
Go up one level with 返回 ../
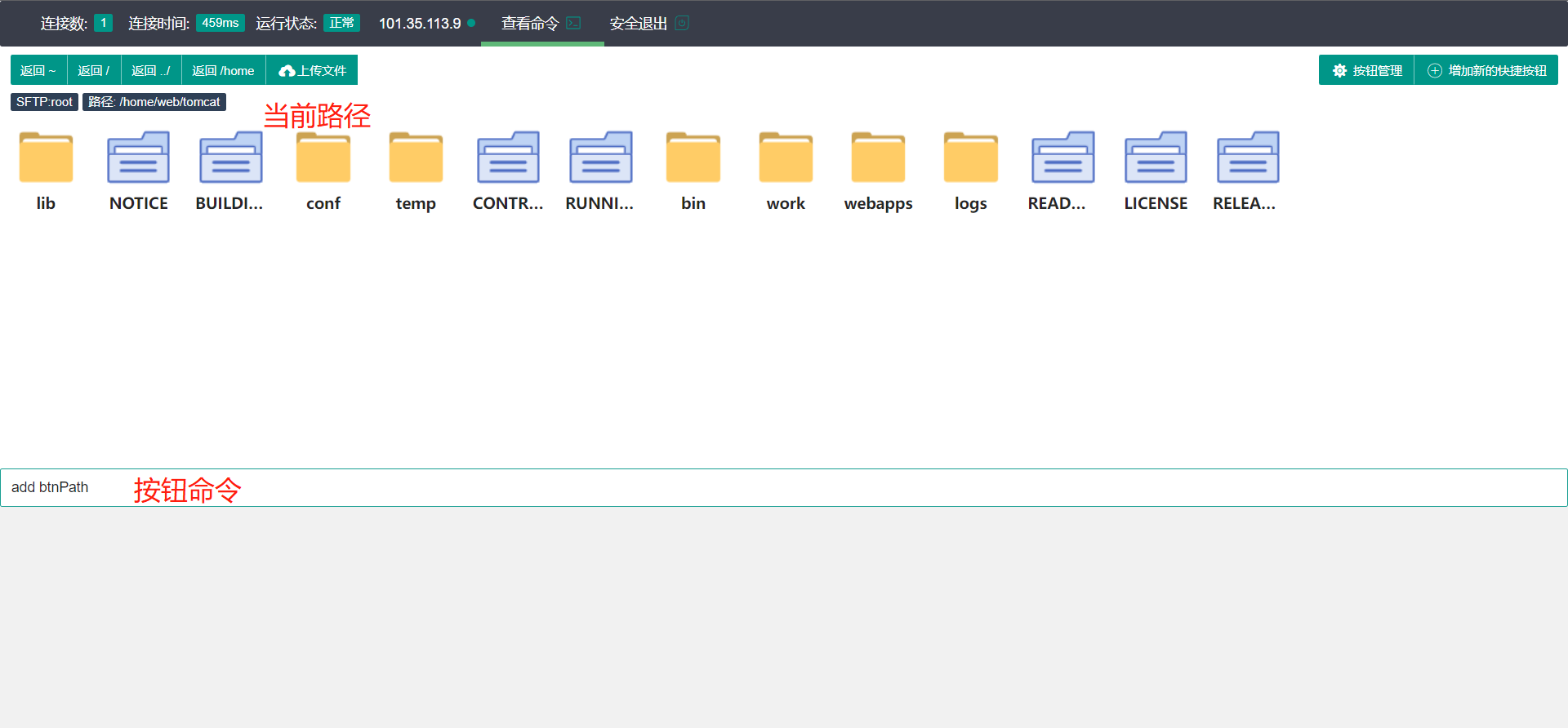[151, 70]
